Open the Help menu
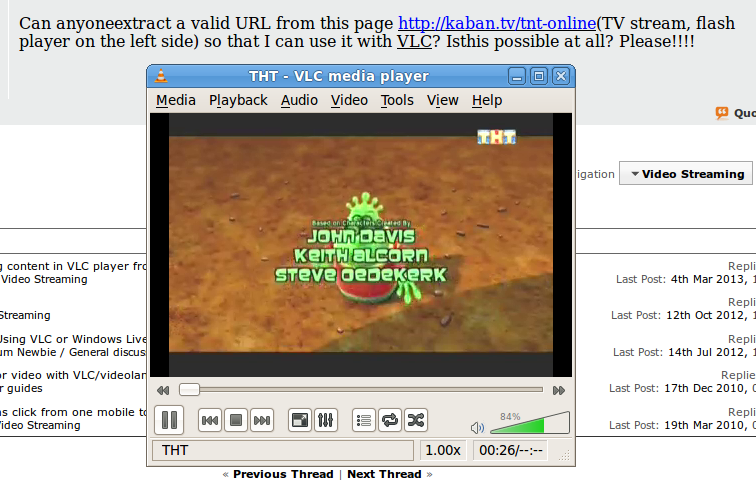The height and width of the screenshot is (486, 756). tap(487, 100)
